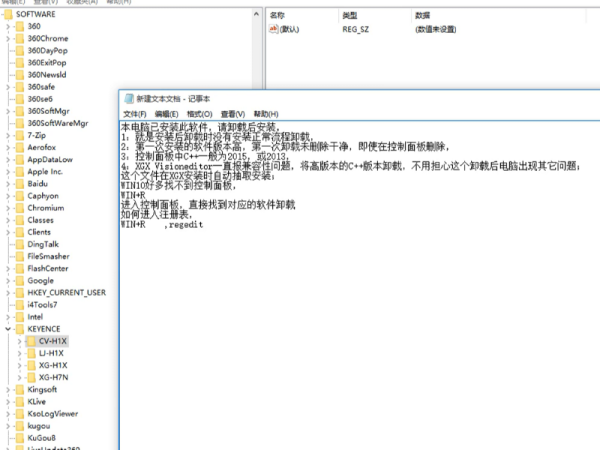Screen dimensions: 600x450
Task: Open Notepad 帮助(H) menu
Action: pos(265,114)
